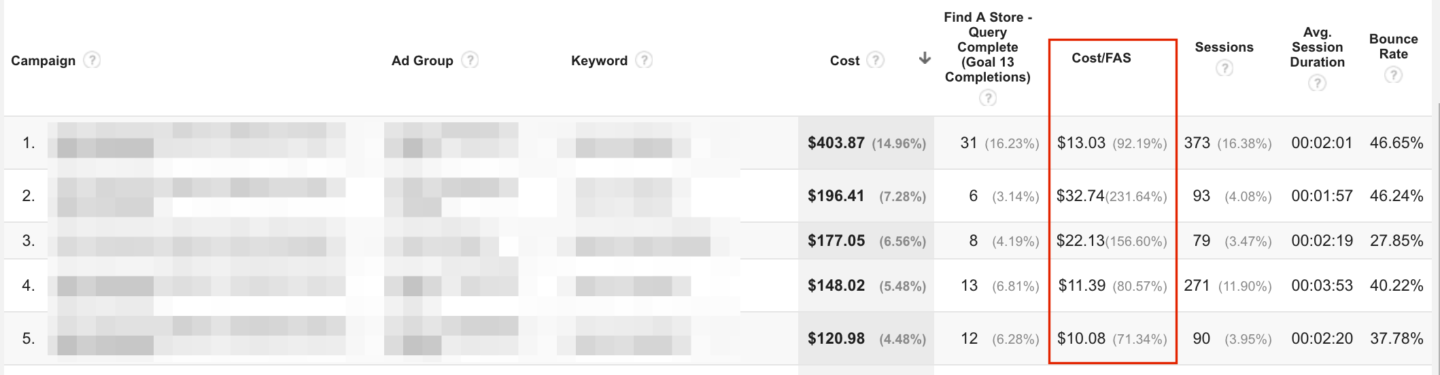Open blurred keyword link in row 5
Screen dimensions: 1440x375
click(640, 338)
